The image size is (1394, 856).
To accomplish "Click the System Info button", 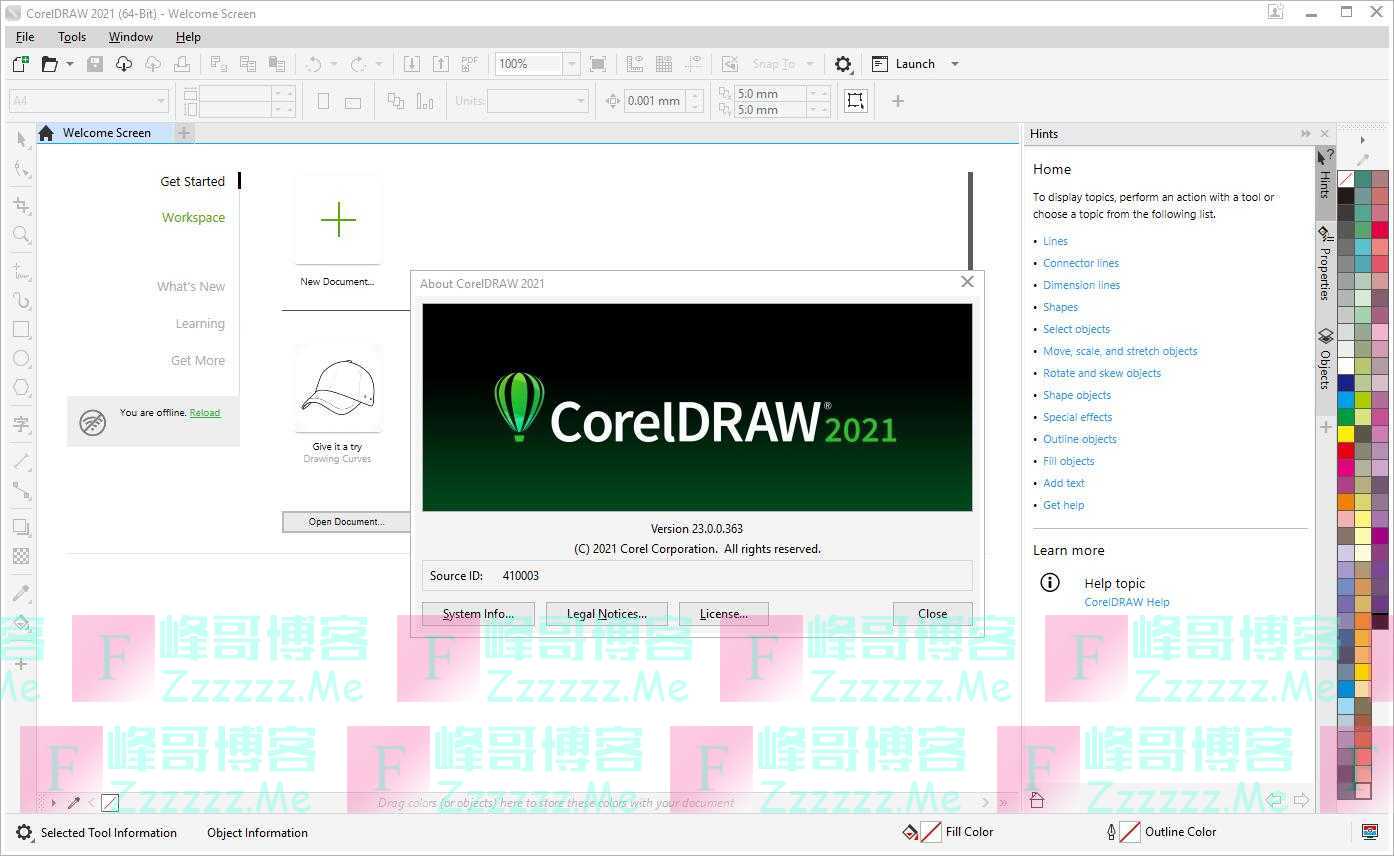I will (478, 614).
